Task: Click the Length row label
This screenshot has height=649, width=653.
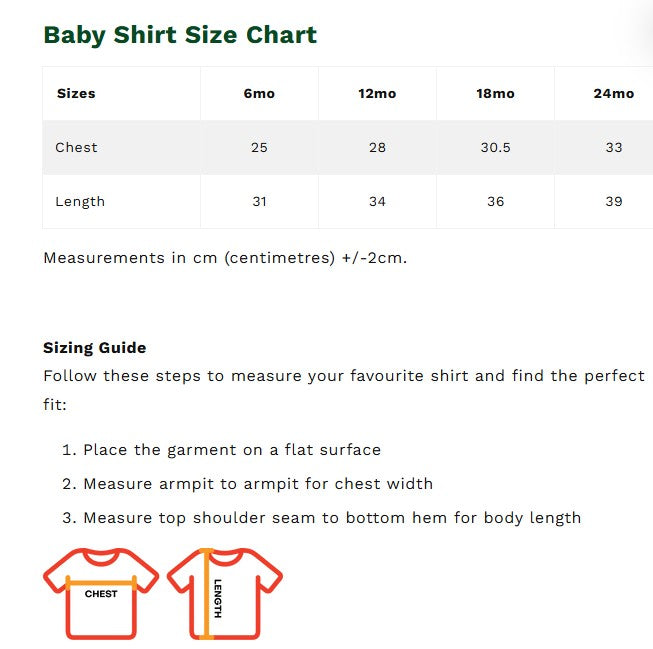Action: click(x=80, y=202)
